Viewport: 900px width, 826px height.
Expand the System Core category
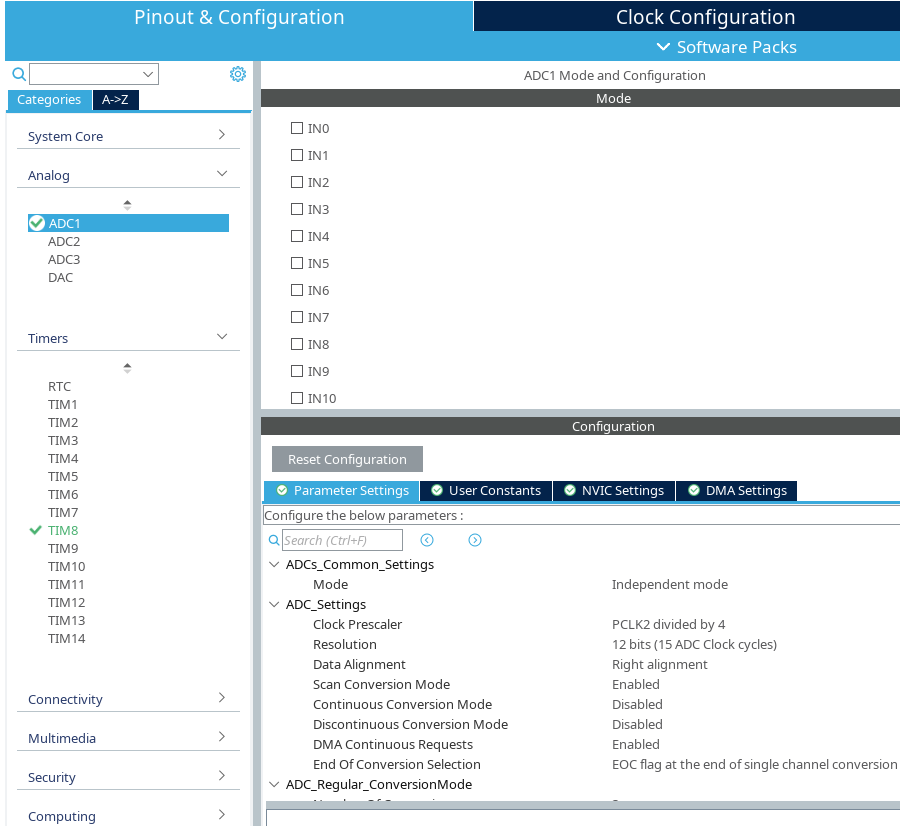128,136
